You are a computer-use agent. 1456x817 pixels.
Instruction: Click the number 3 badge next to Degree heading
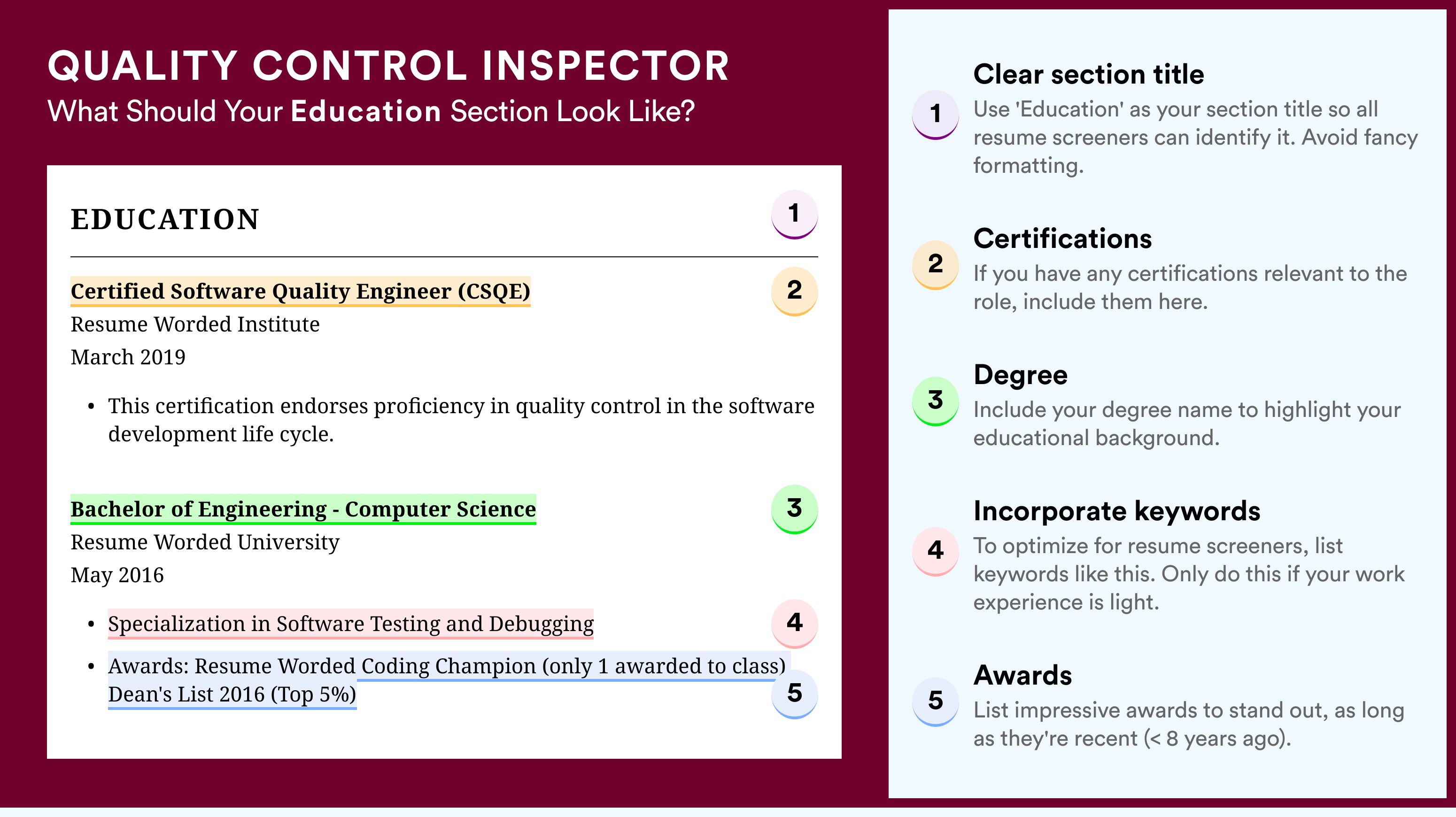(x=935, y=401)
